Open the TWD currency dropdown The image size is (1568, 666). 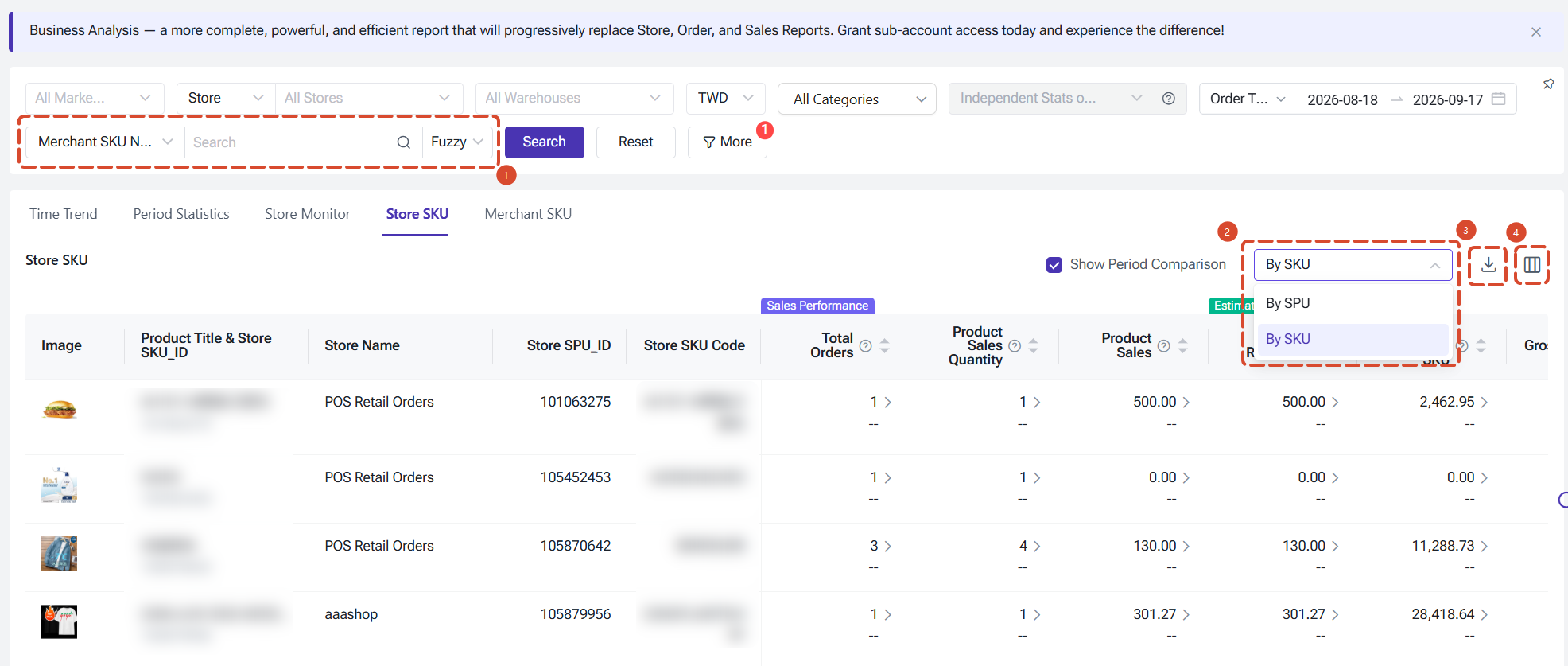click(725, 99)
